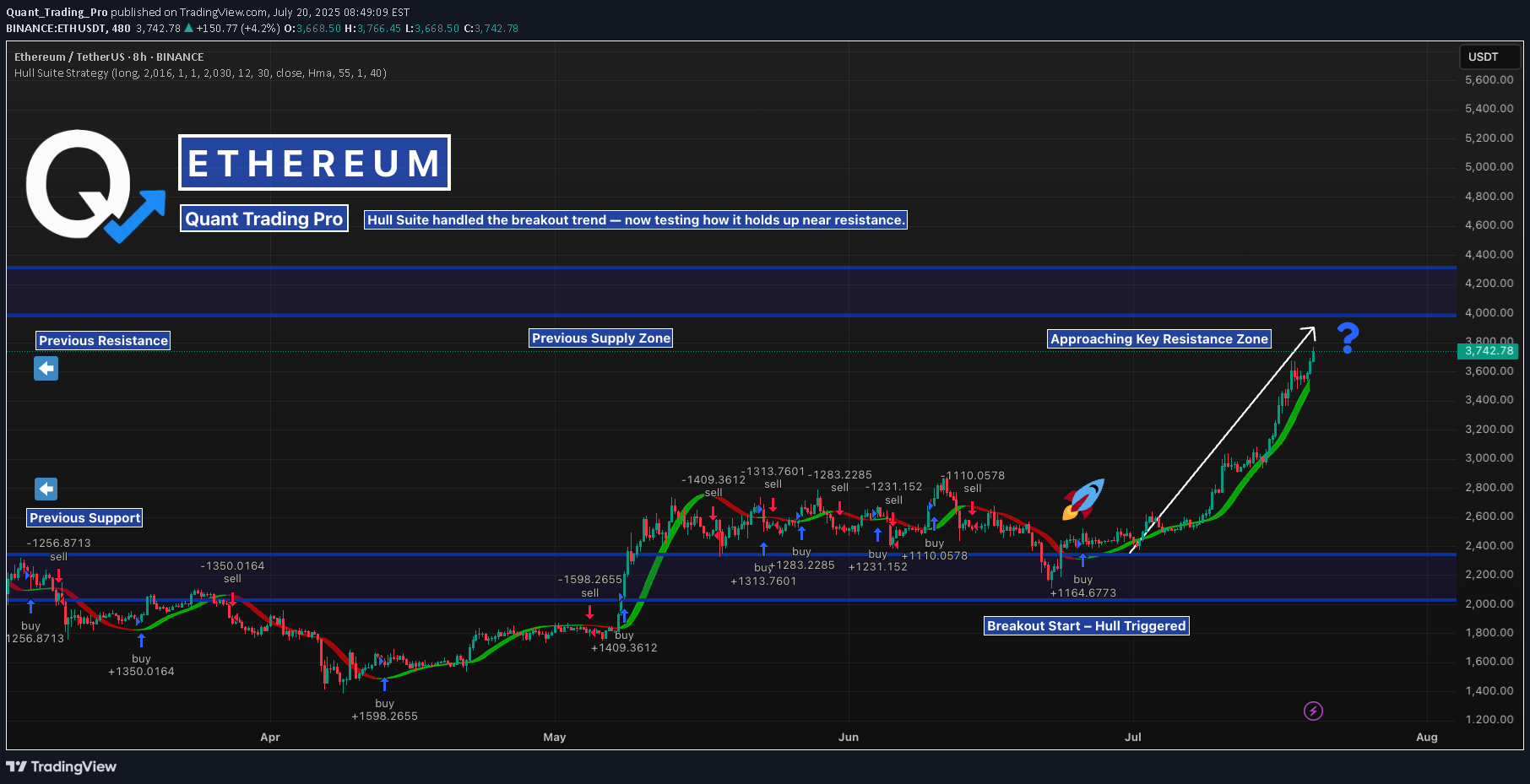Select the Previous Resistance label
The width and height of the screenshot is (1530, 784).
click(x=103, y=341)
